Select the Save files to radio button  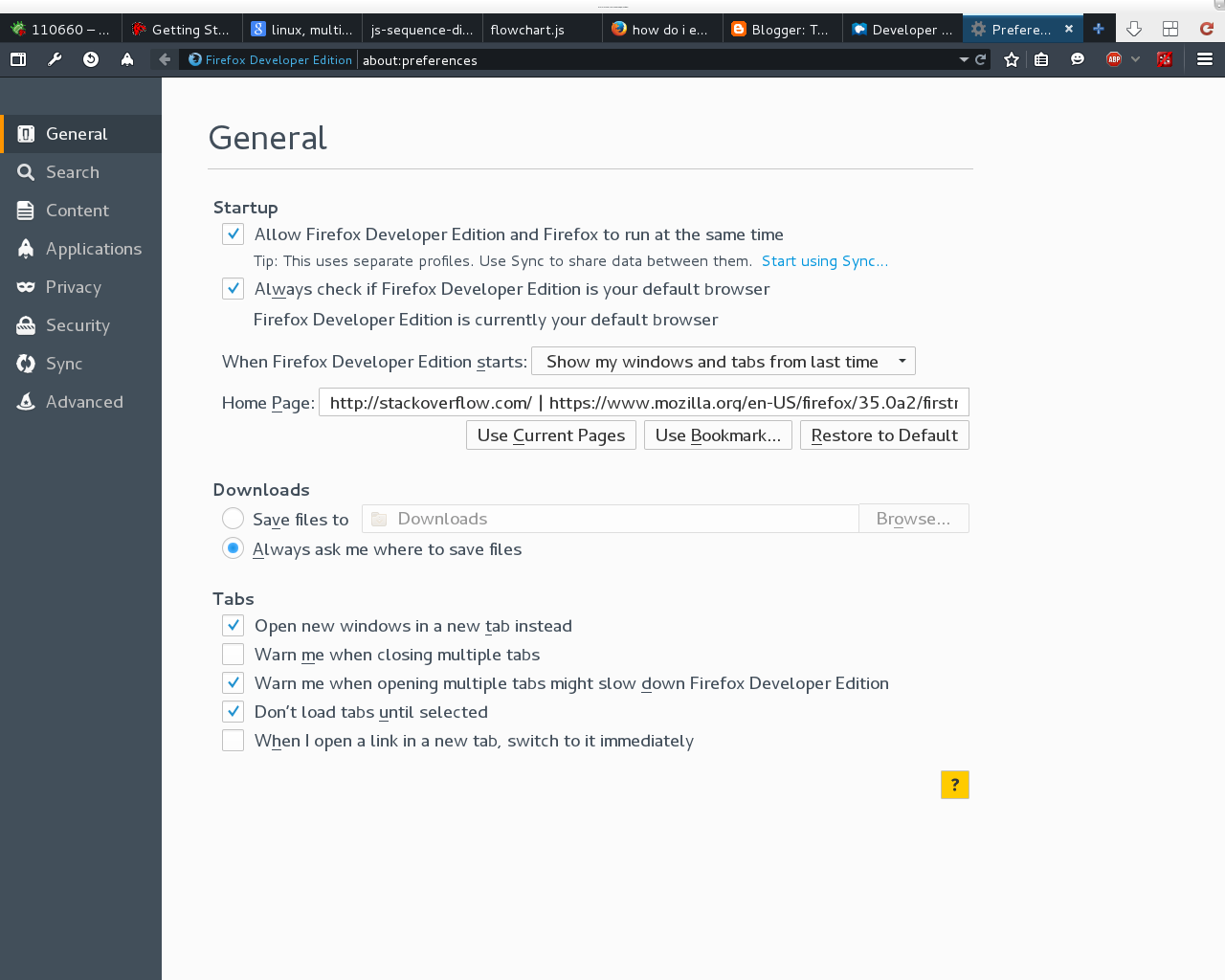click(233, 519)
